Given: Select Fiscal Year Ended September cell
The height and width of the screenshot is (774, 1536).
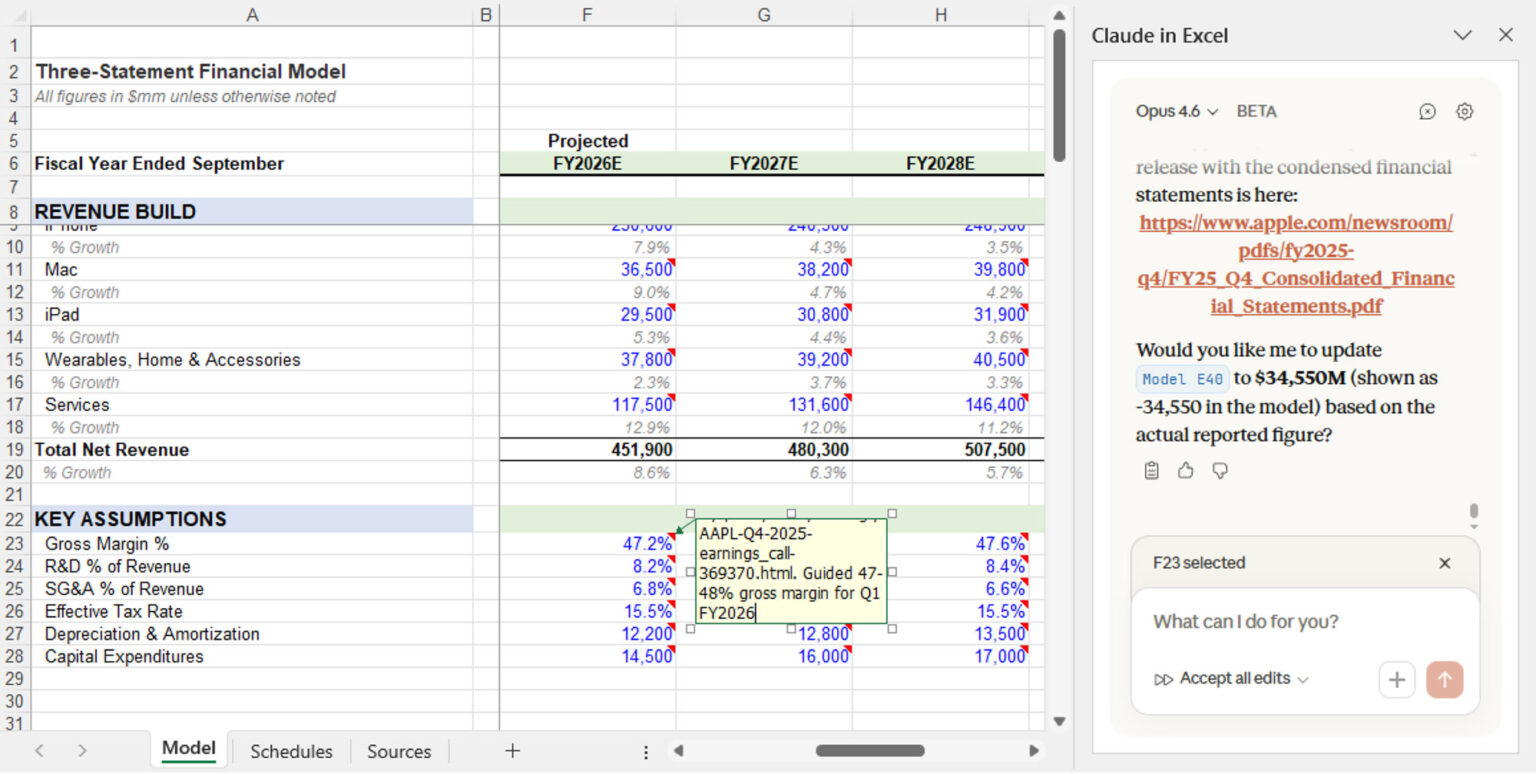Looking at the screenshot, I should (x=252, y=164).
